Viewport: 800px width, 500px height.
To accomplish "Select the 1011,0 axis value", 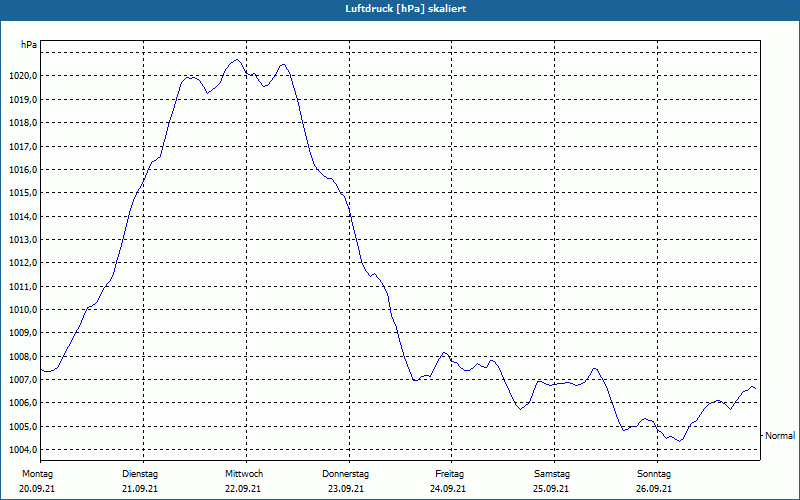I will point(23,286).
